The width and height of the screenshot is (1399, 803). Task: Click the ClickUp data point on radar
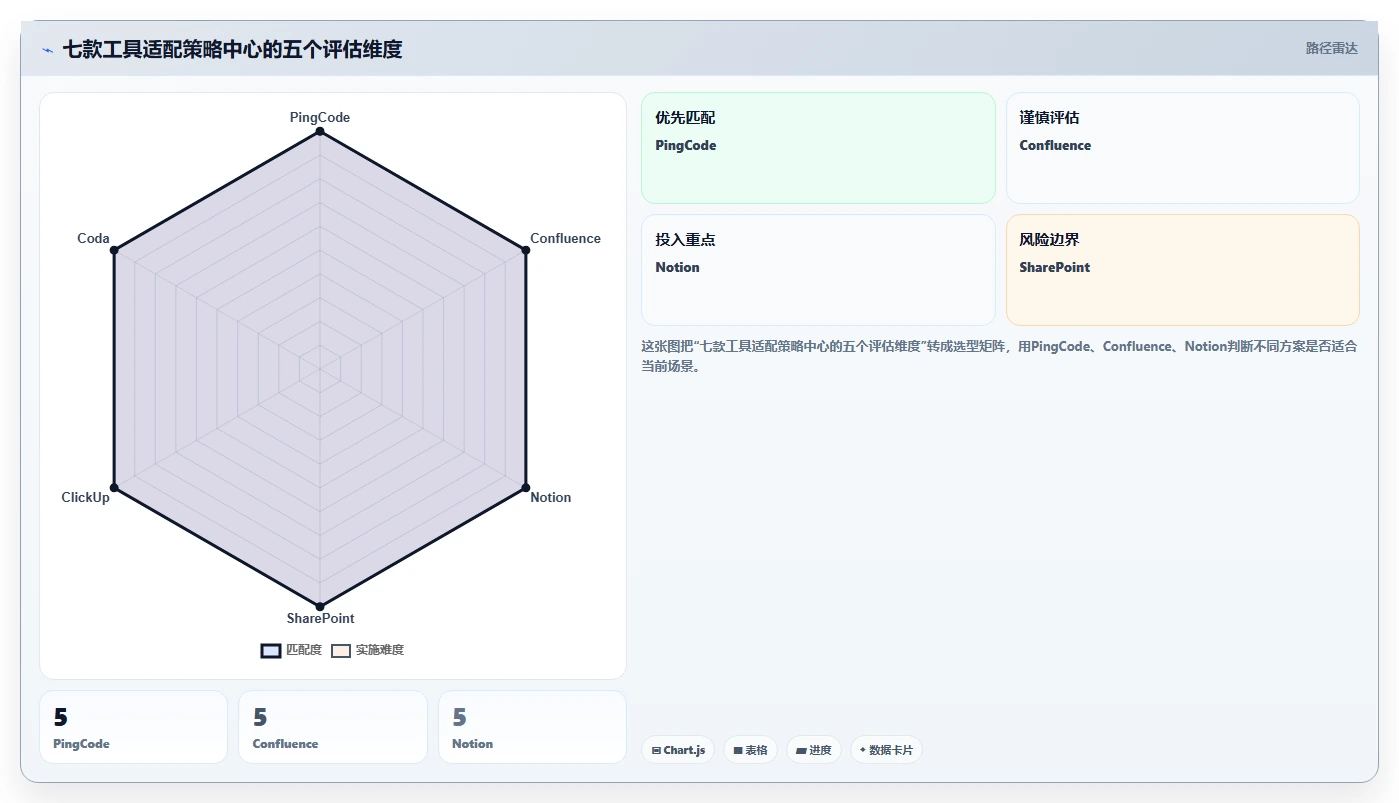[x=114, y=488]
